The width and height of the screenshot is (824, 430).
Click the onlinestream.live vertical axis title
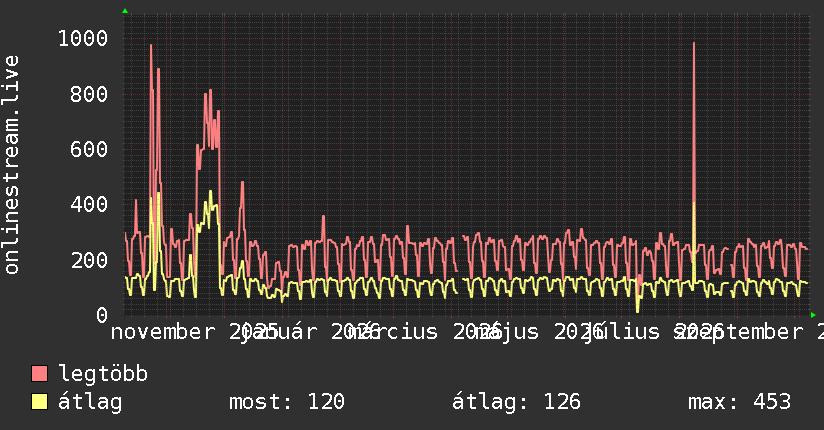(x=11, y=165)
